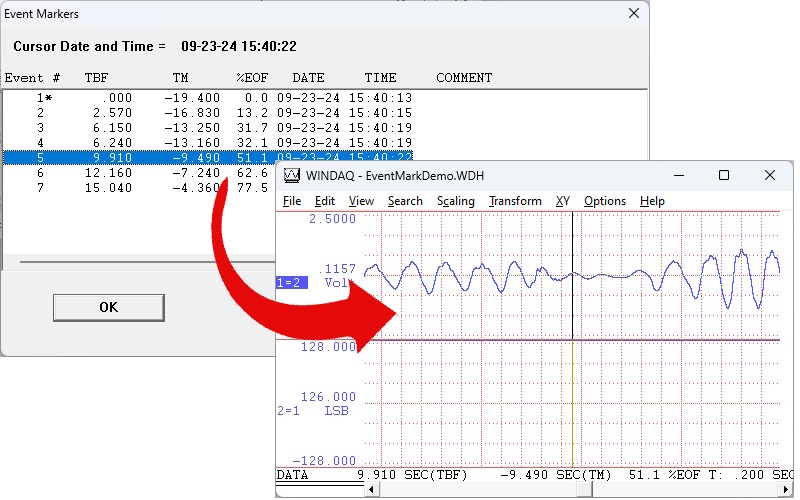
Task: Click the -128.000 lower scale value
Action: point(324,461)
